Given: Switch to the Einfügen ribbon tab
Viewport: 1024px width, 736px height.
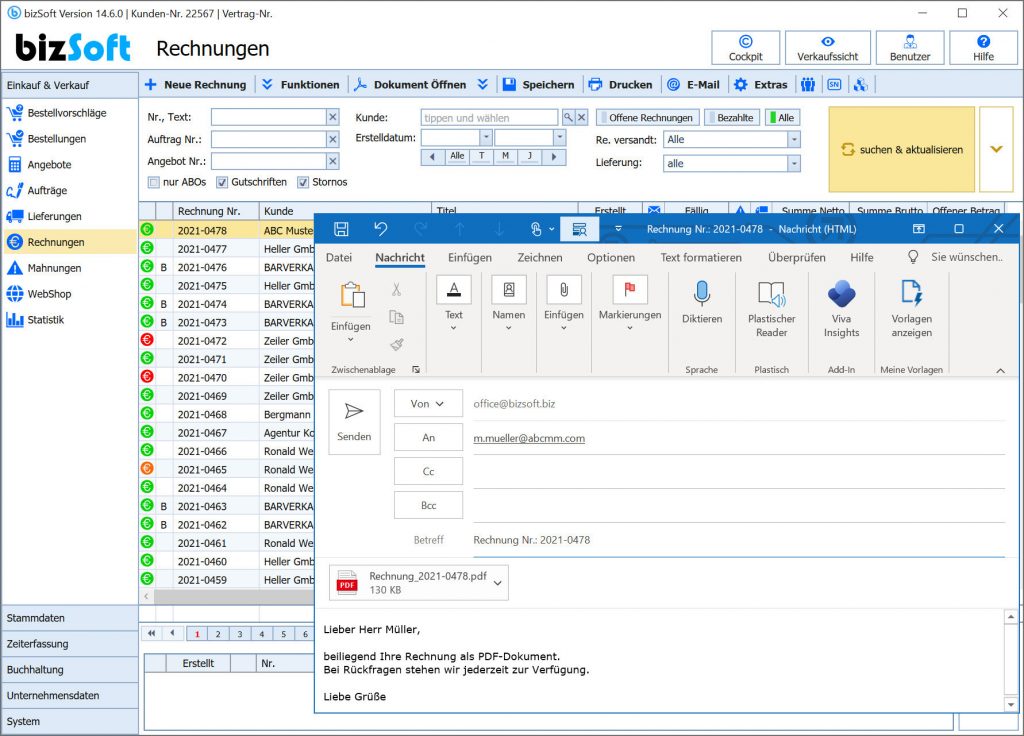Looking at the screenshot, I should coord(469,257).
